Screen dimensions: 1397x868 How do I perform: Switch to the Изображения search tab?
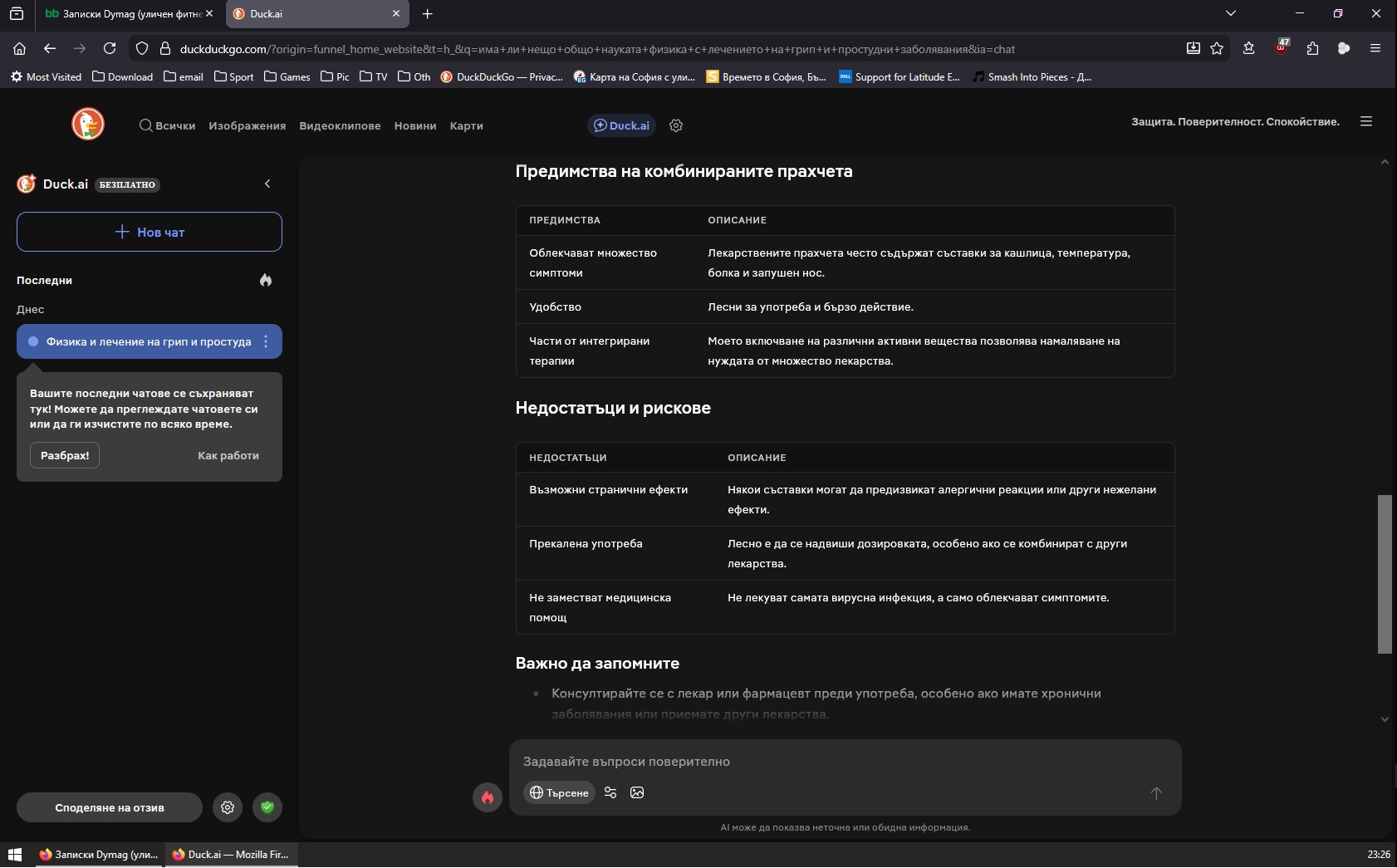click(x=247, y=125)
